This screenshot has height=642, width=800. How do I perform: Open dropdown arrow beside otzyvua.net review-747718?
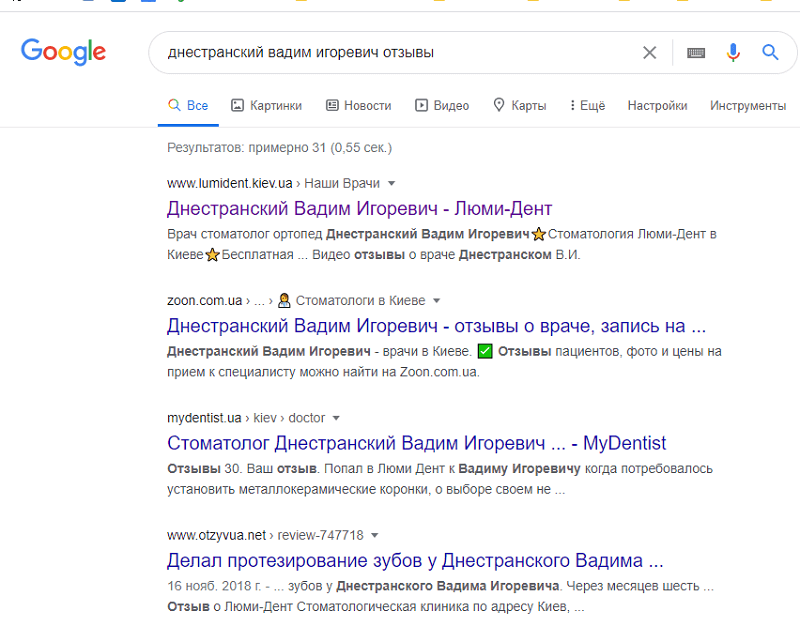tap(375, 535)
